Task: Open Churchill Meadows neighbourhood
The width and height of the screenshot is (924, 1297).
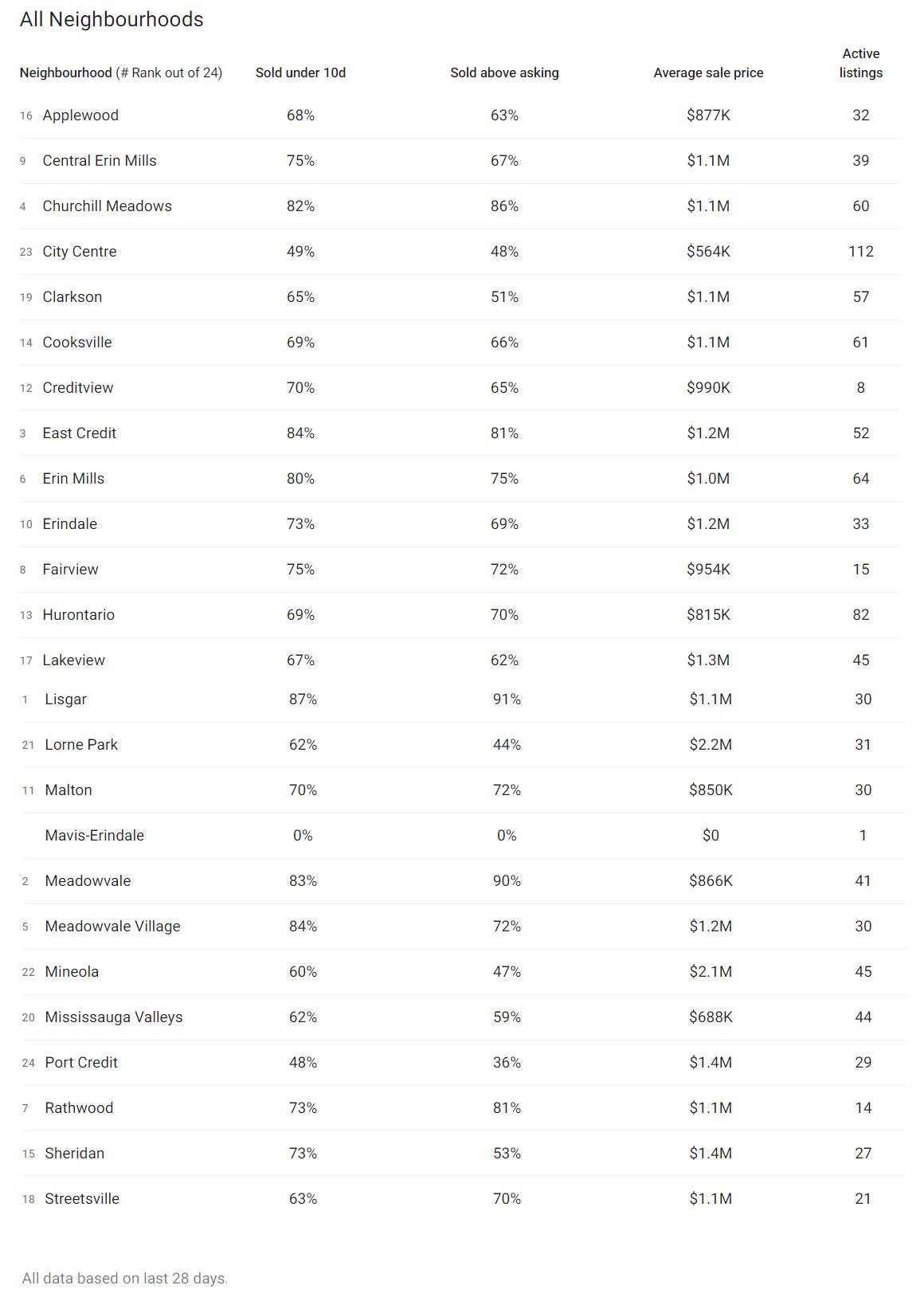Action: click(107, 206)
